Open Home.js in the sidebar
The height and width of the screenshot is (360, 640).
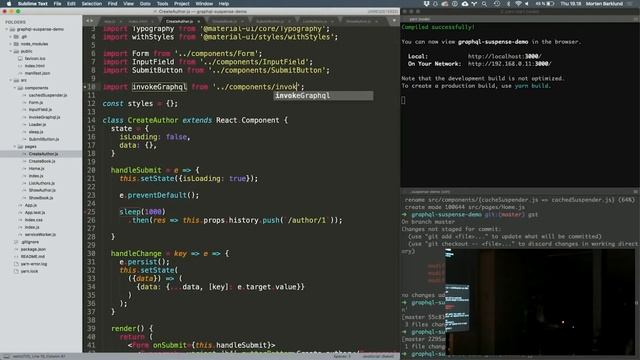click(x=36, y=169)
